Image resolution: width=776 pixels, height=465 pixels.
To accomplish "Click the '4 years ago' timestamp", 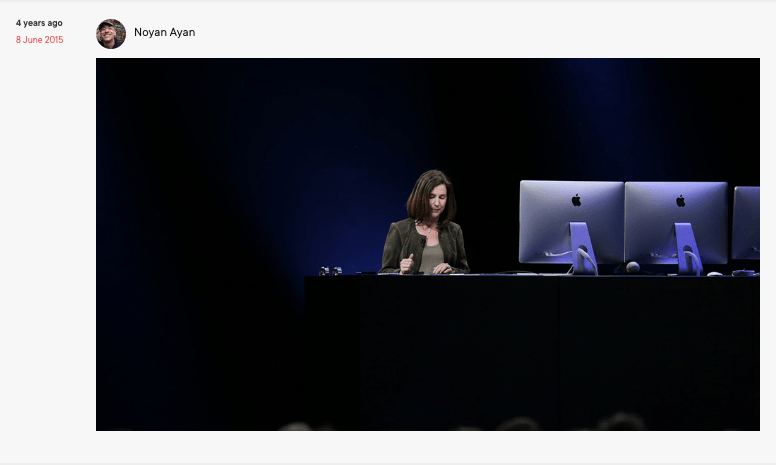I will [x=39, y=23].
